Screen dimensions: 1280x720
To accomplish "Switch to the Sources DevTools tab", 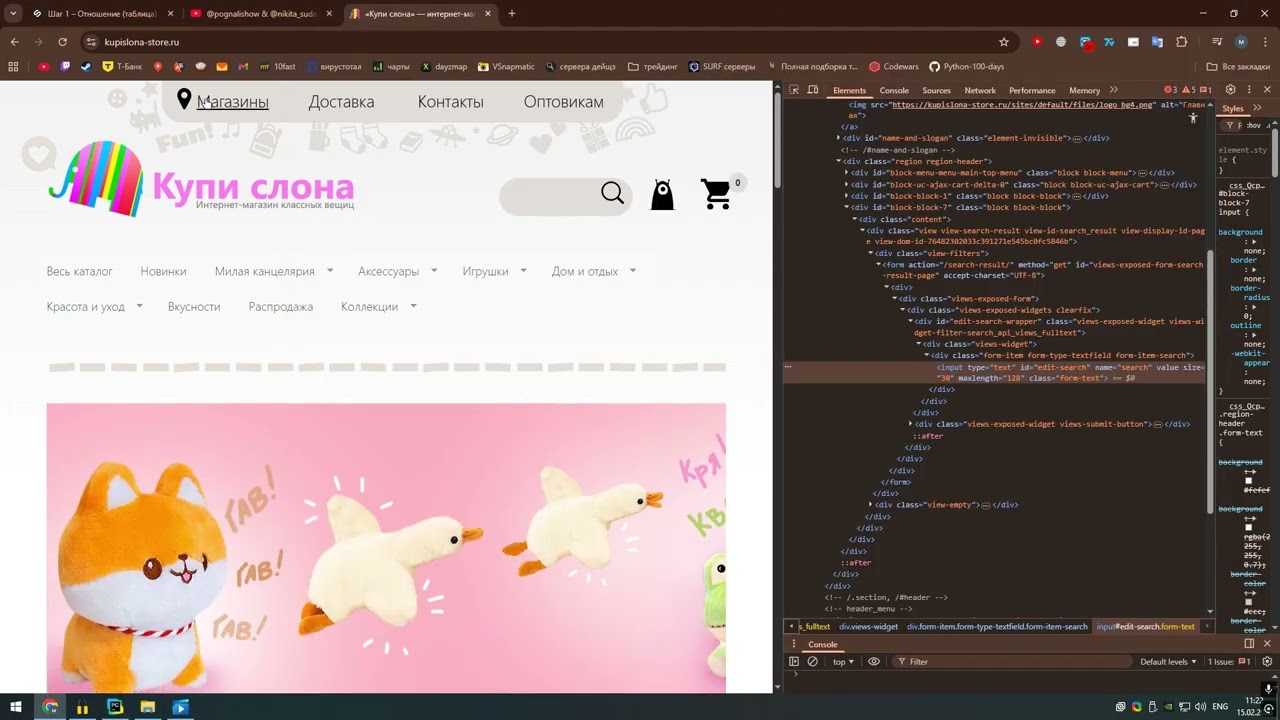I will tap(936, 90).
